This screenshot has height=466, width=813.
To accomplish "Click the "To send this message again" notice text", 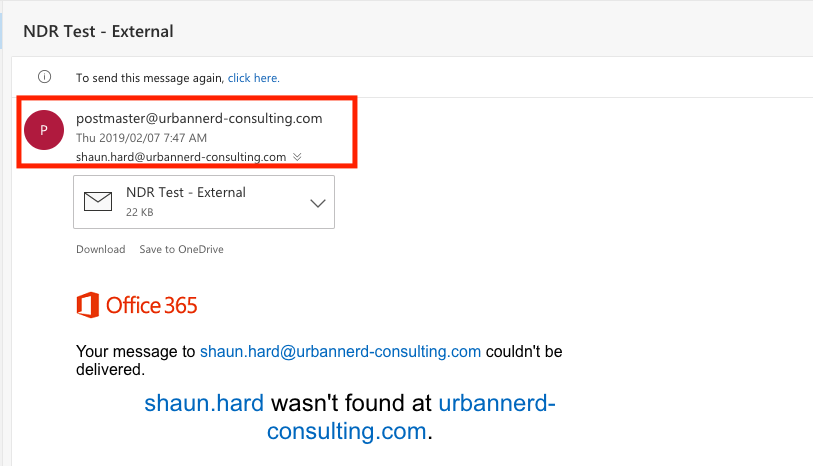I will [150, 78].
